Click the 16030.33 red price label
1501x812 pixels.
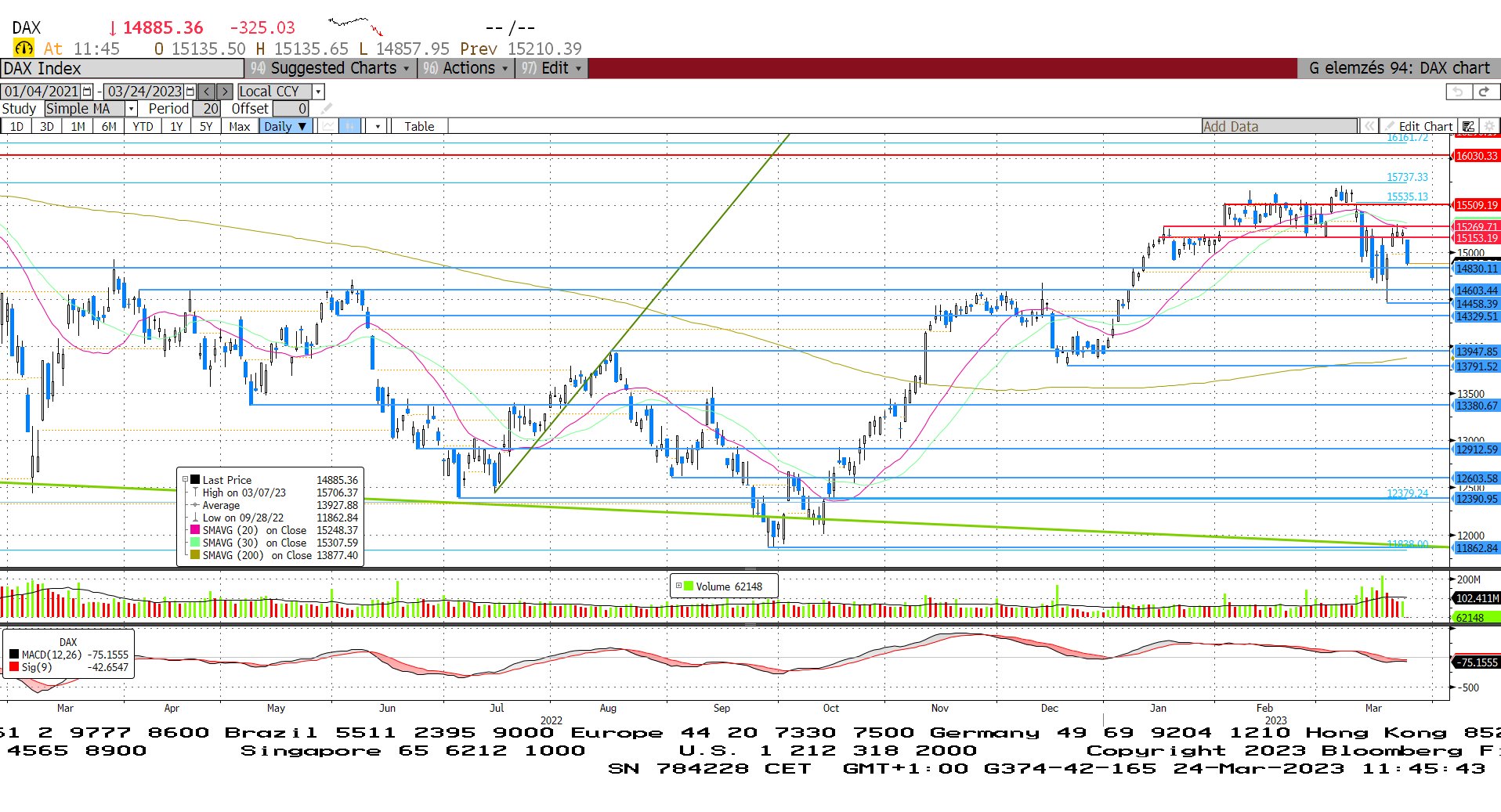pos(1477,156)
